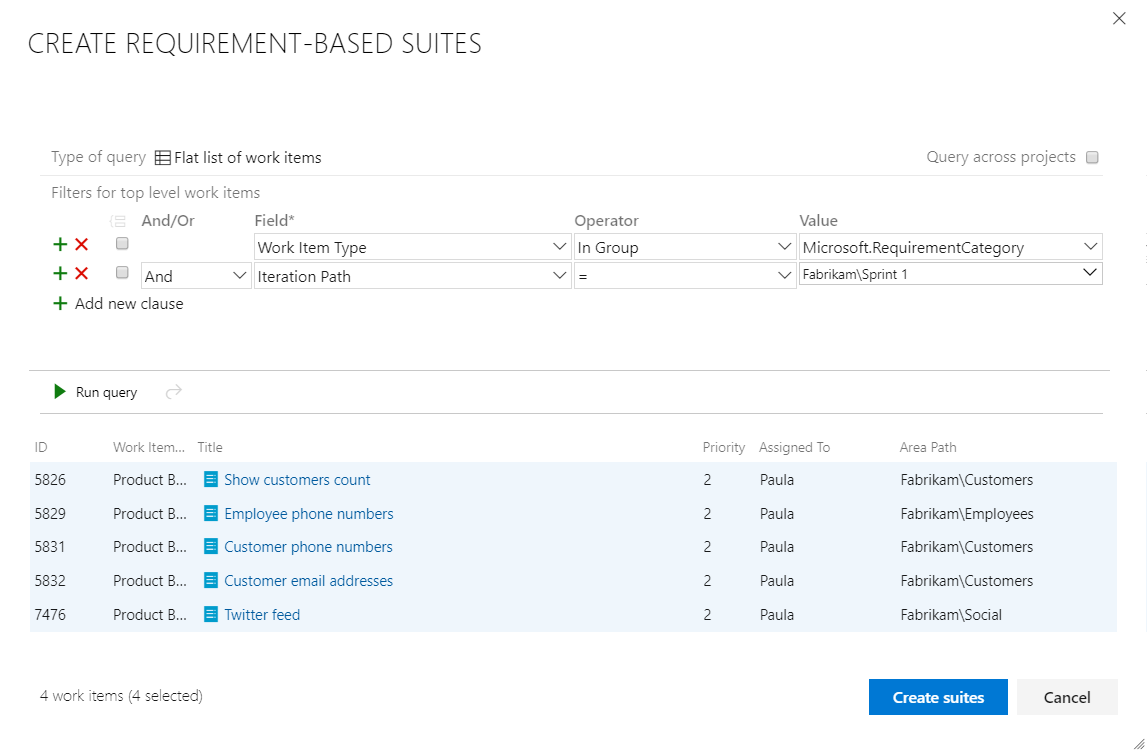The height and width of the screenshot is (752, 1147).
Task: Insert clause above Iteration Path row
Action: 60,274
